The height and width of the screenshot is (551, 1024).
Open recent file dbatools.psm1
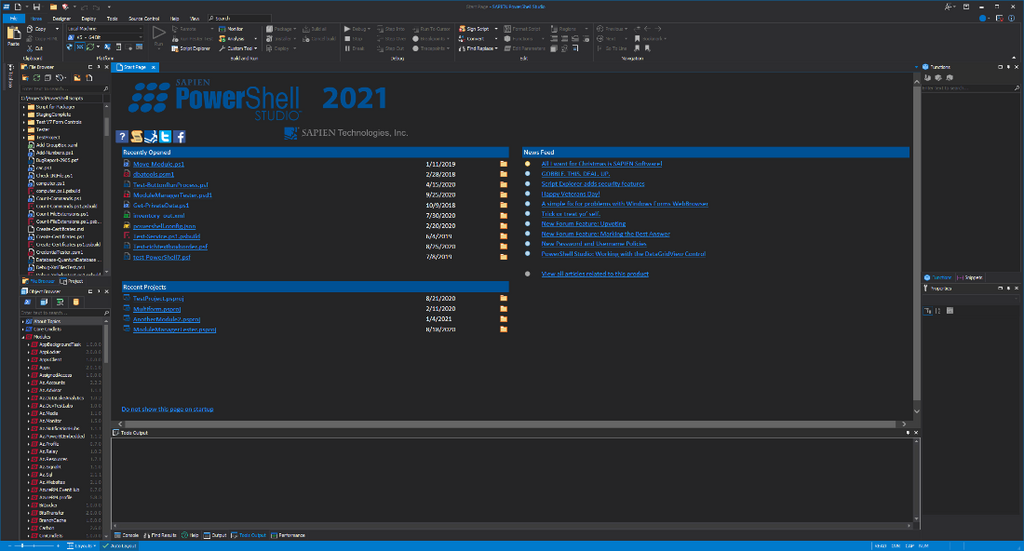click(153, 174)
